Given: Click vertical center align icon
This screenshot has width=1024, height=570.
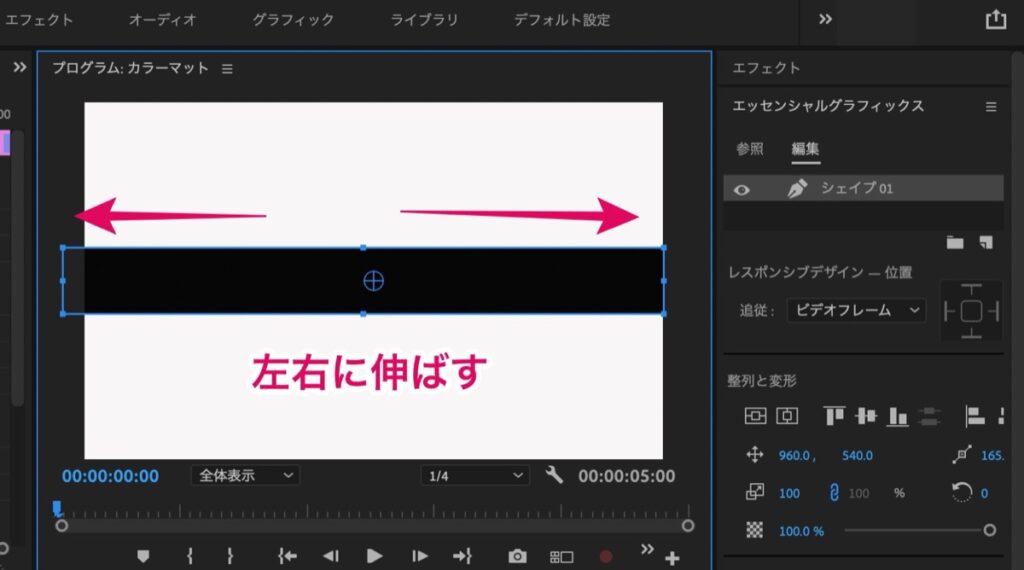Looking at the screenshot, I should tap(756, 416).
